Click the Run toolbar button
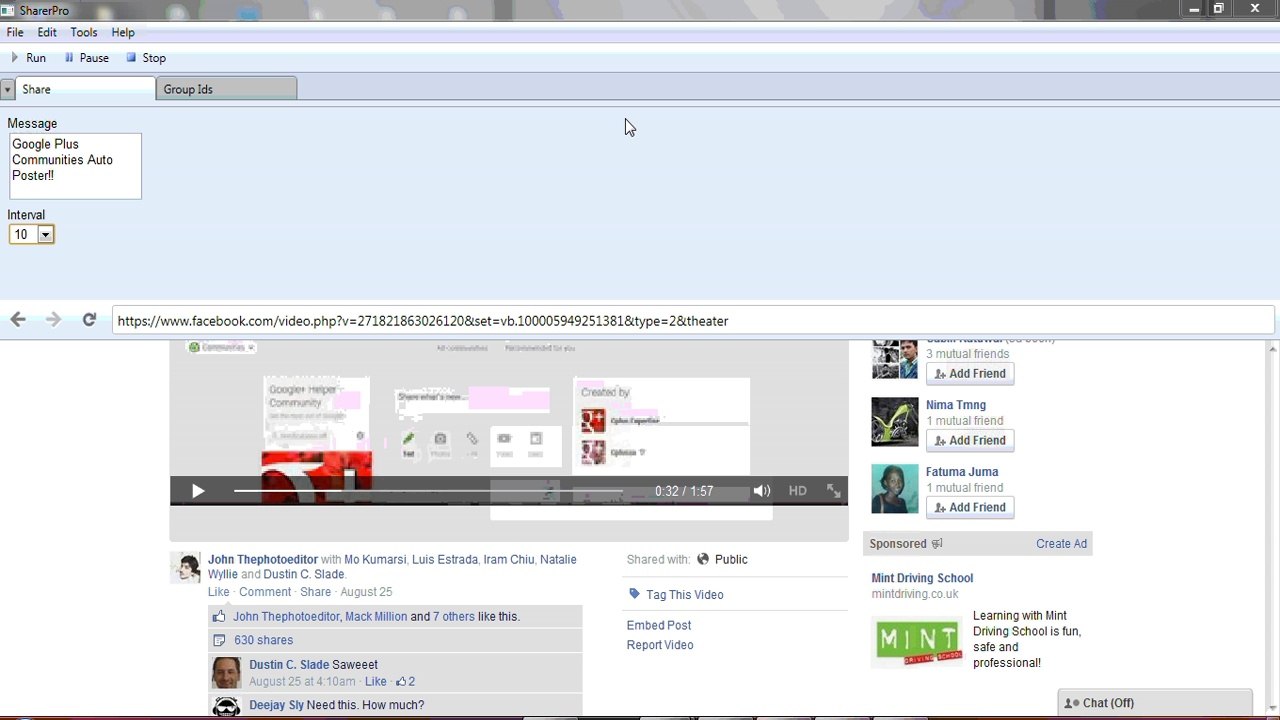Screen dimensions: 1280x720 click(28, 58)
